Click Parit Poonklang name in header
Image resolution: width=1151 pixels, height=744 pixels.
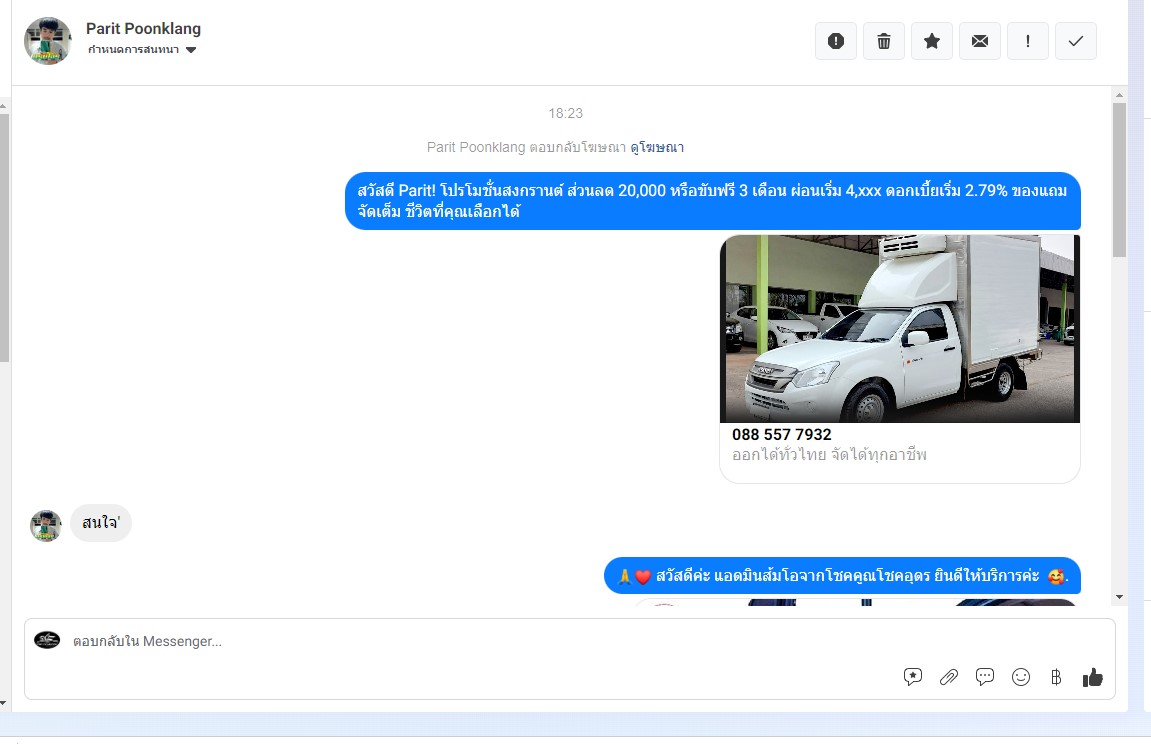143,29
